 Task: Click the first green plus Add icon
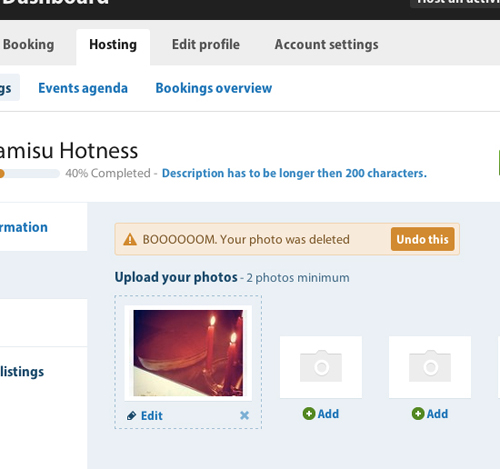pyautogui.click(x=309, y=414)
